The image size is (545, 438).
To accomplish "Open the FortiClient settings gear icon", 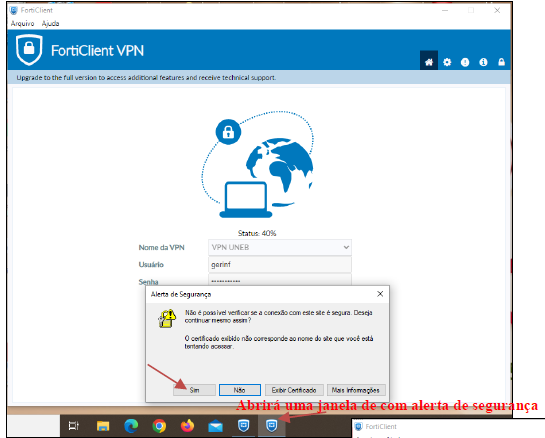I will coord(447,62).
